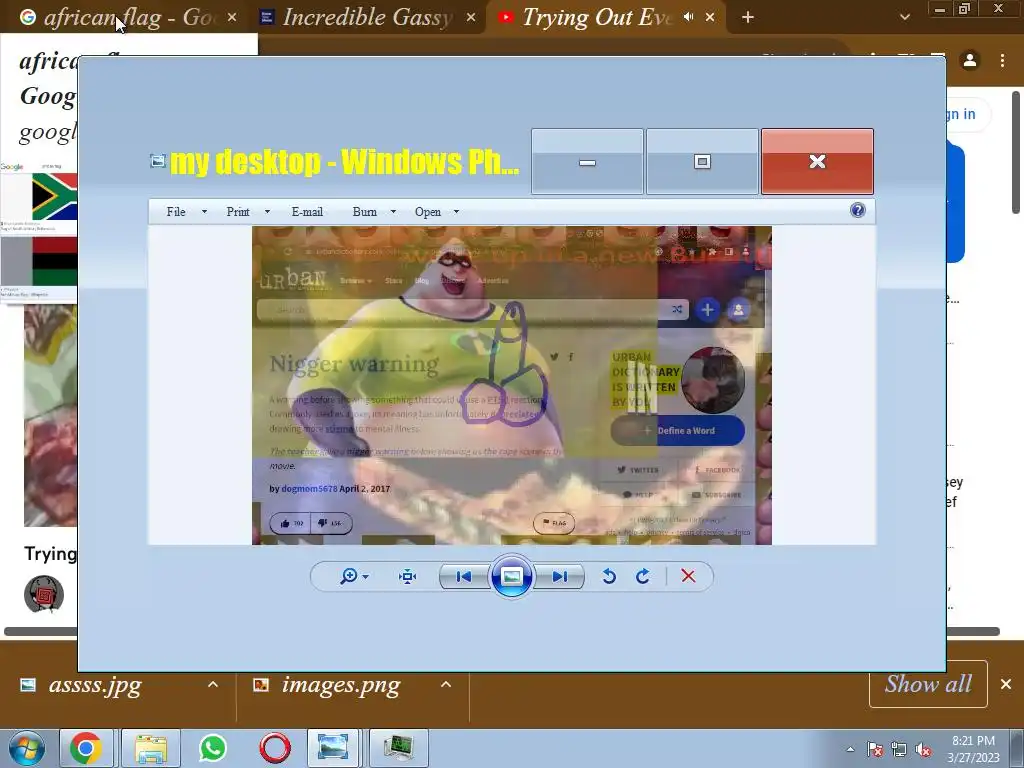Delete the picture with the red X
This screenshot has height=768, width=1024.
click(x=688, y=576)
